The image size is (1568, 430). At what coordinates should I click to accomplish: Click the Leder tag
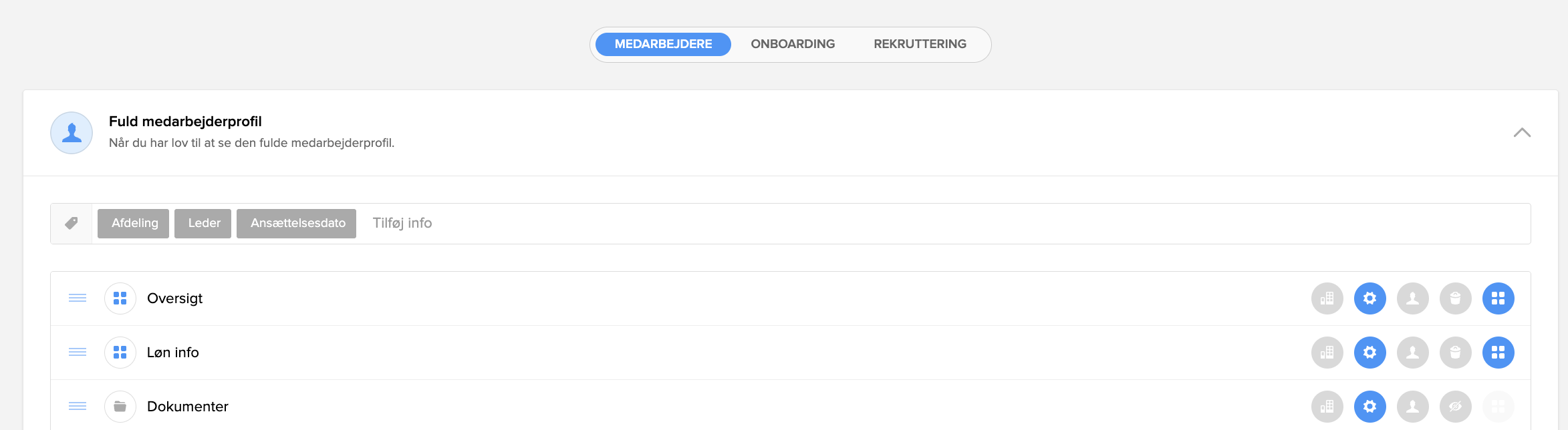pyautogui.click(x=203, y=224)
